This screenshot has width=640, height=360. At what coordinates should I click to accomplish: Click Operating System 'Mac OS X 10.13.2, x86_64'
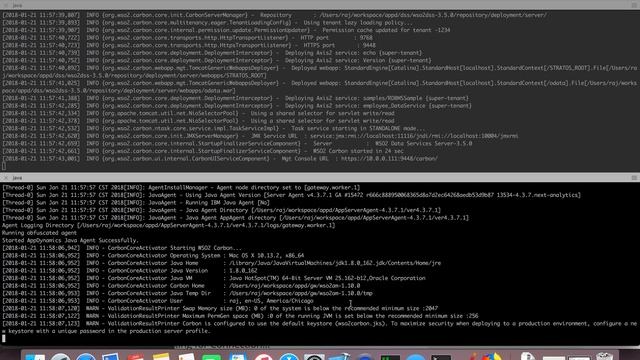coord(267,256)
